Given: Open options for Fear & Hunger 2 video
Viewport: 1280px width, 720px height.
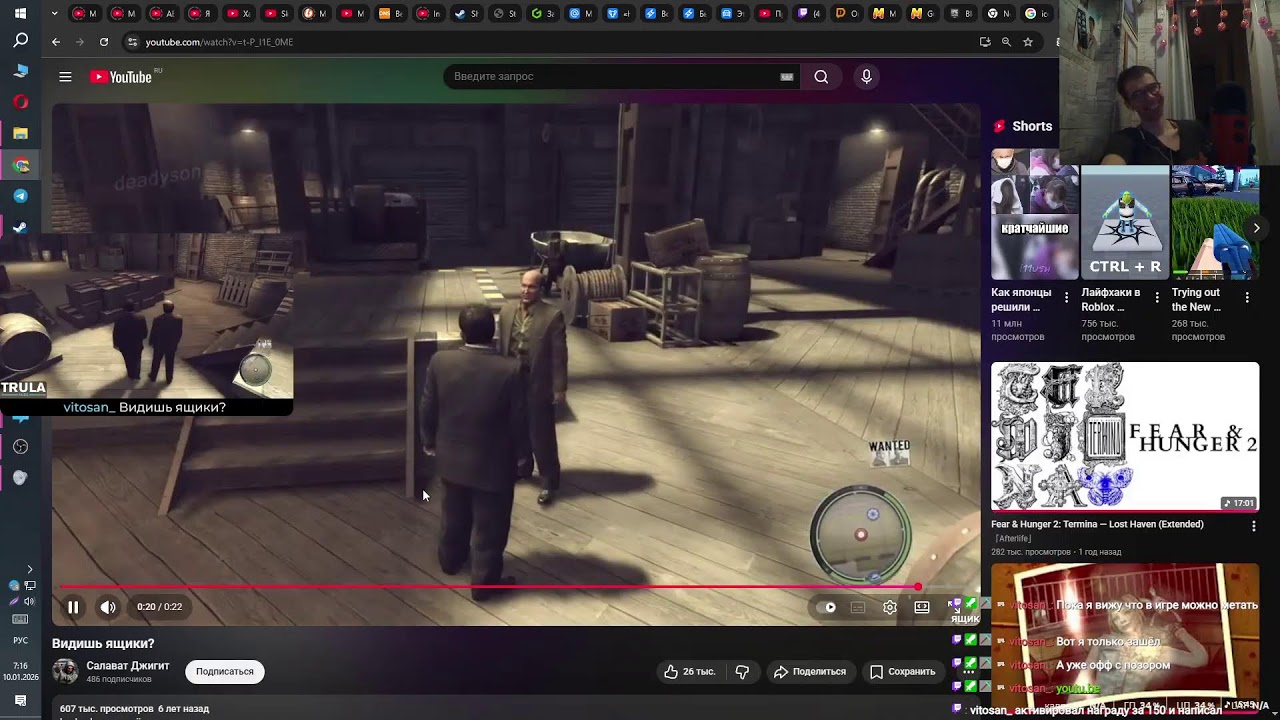Looking at the screenshot, I should coord(1253,525).
